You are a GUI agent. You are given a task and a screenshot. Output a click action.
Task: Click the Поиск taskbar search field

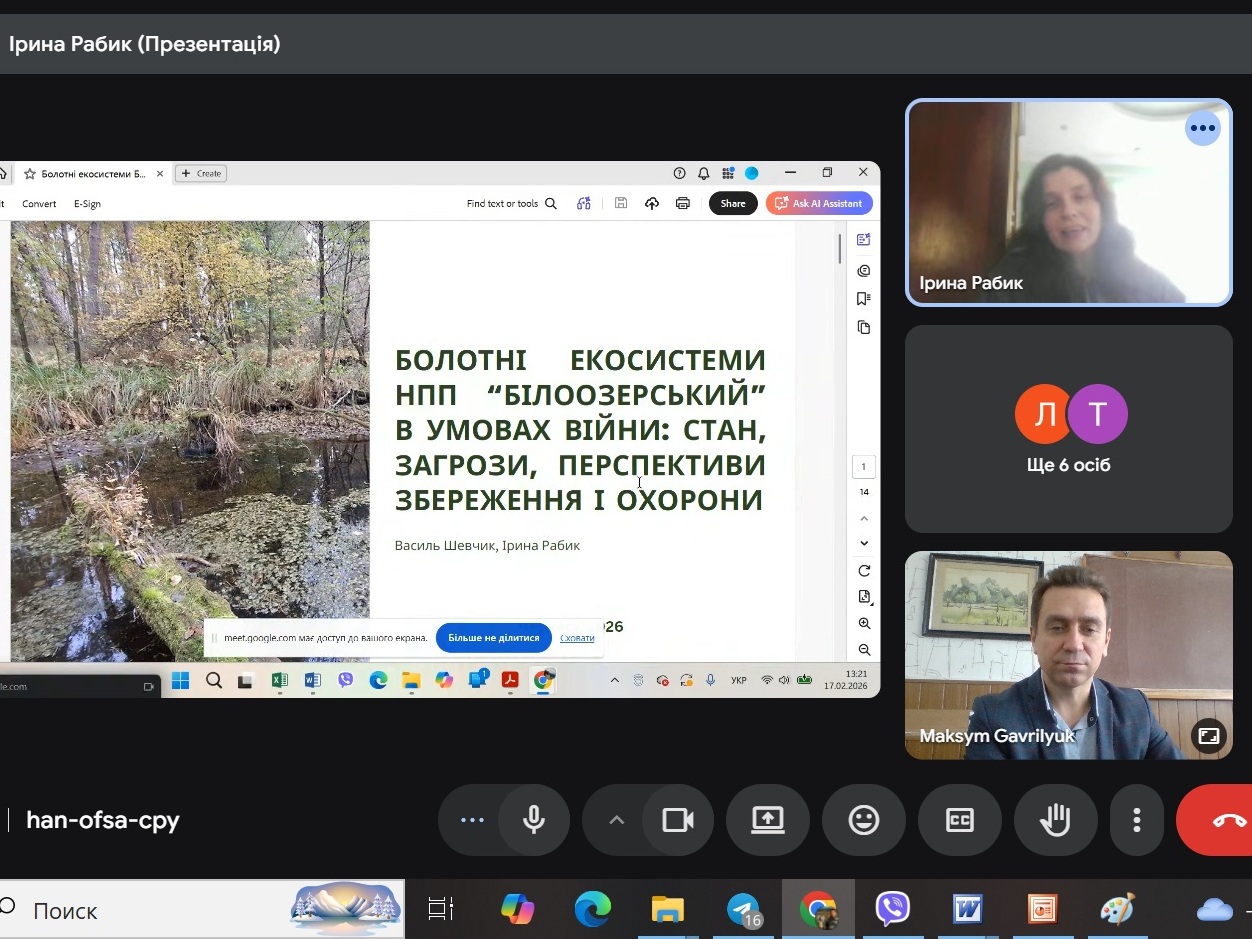[150, 910]
